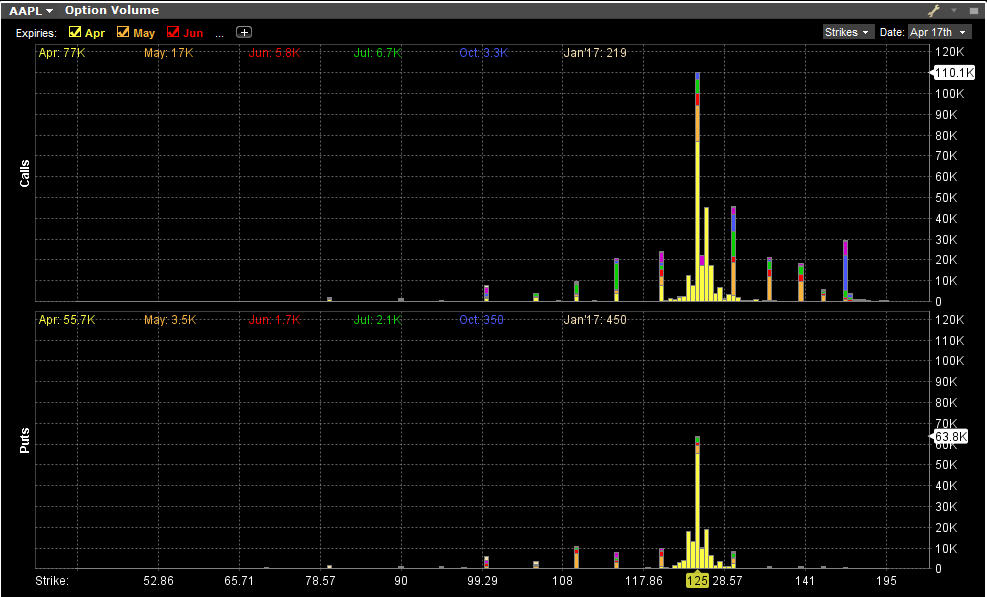987x597 pixels.
Task: Click the tallest Puts bar at strike 125
Action: click(x=697, y=502)
